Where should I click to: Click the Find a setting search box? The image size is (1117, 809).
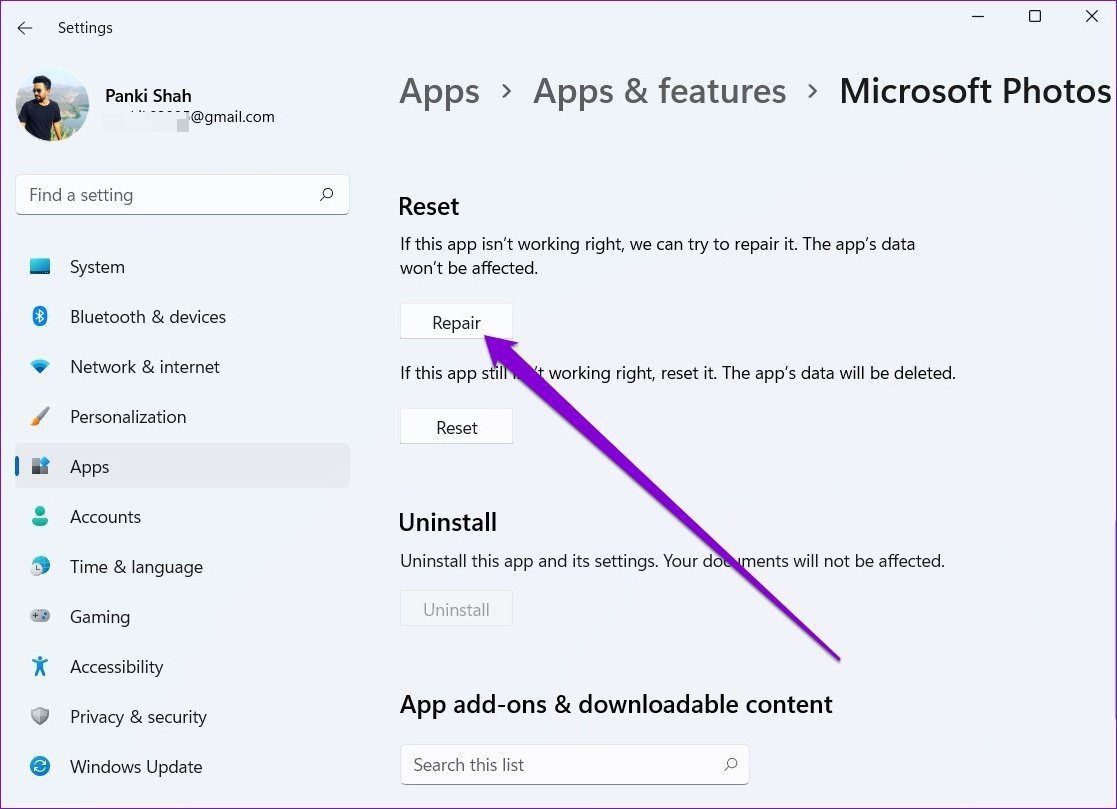click(x=170, y=195)
